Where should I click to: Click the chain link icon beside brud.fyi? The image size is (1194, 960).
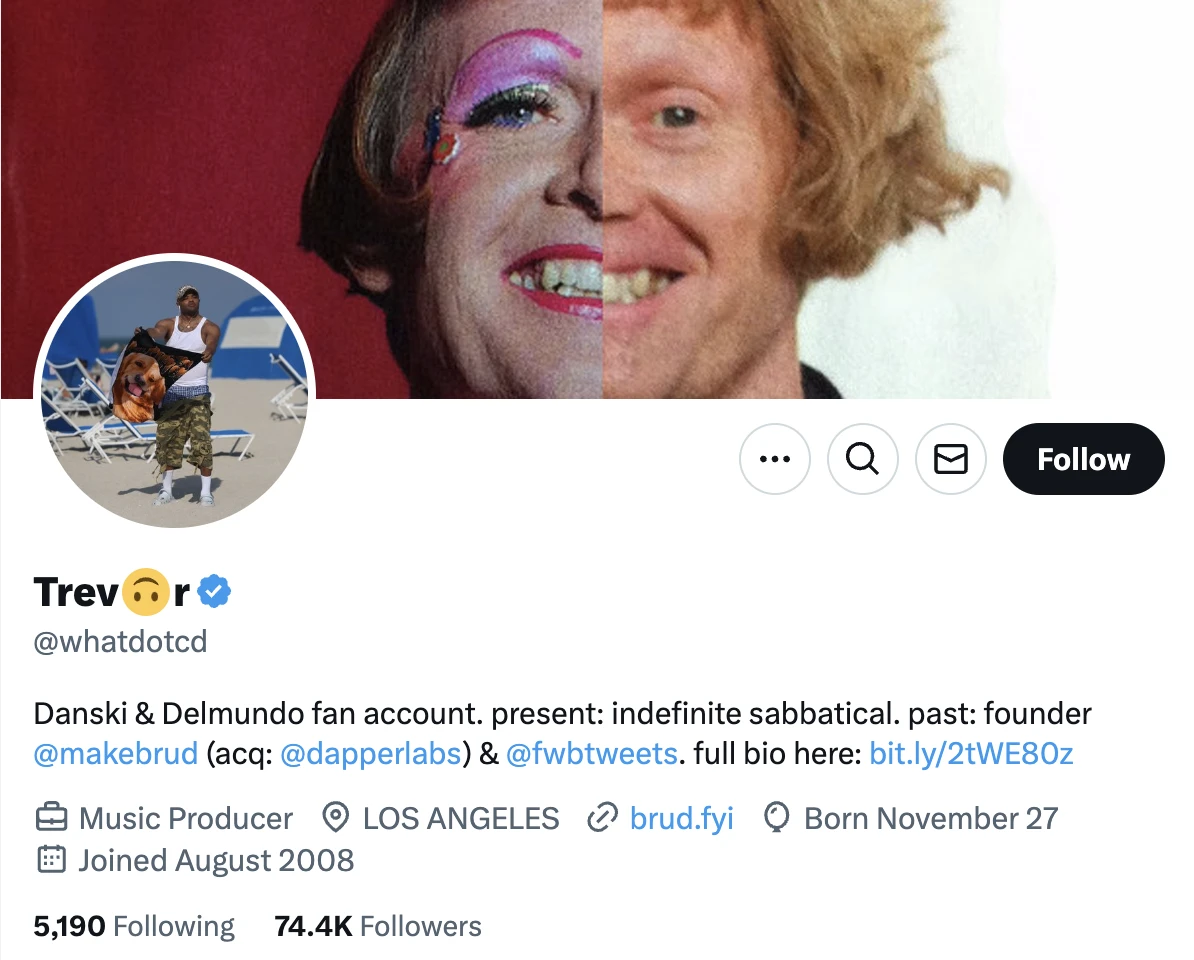(601, 818)
